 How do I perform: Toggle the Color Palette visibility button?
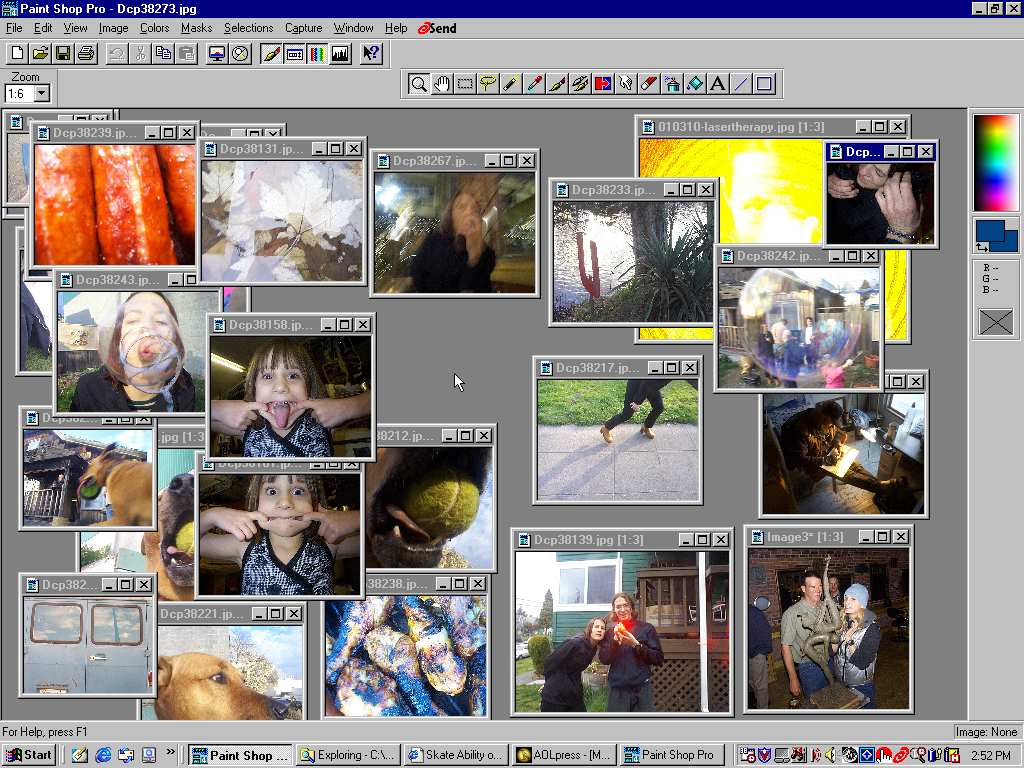[x=317, y=54]
